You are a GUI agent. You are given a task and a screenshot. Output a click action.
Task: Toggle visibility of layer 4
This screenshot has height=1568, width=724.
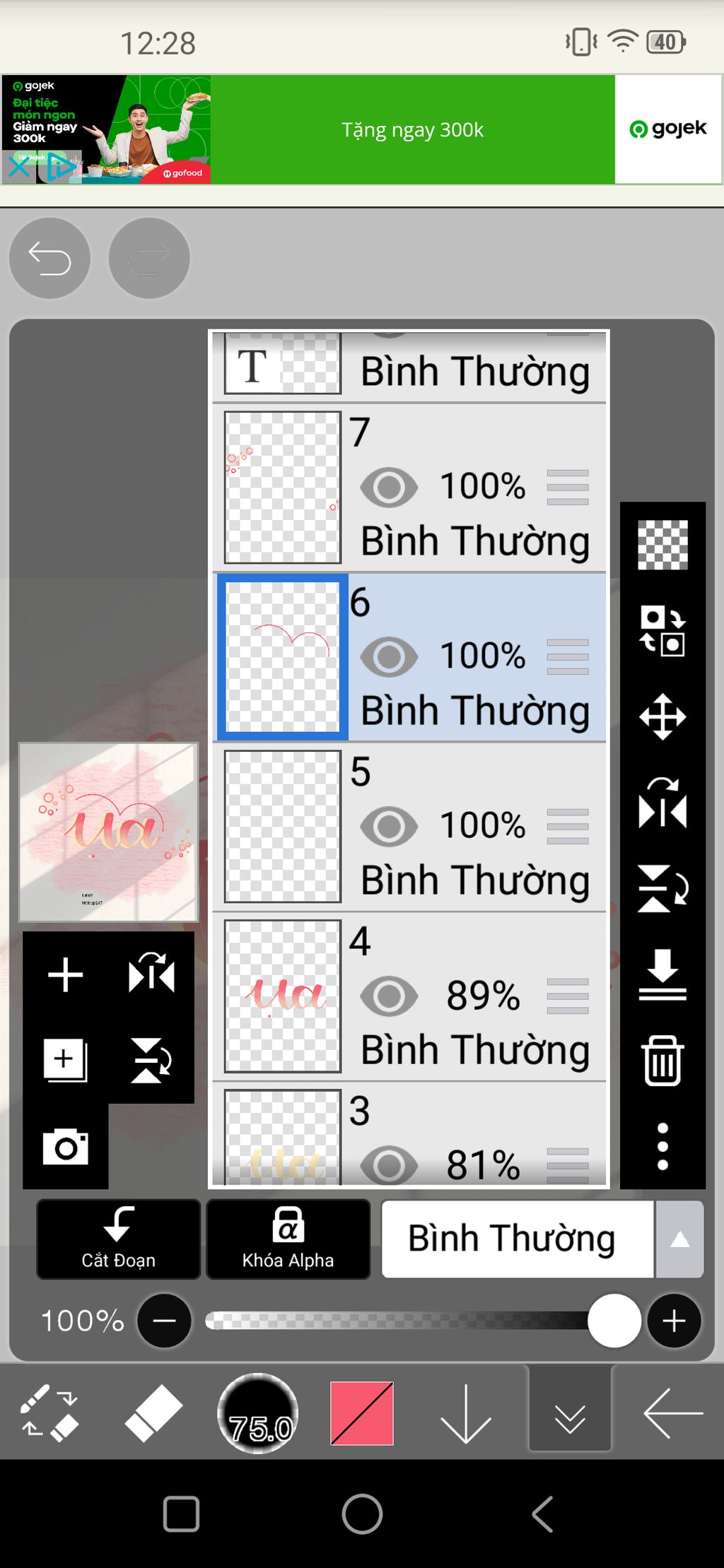pos(389,996)
